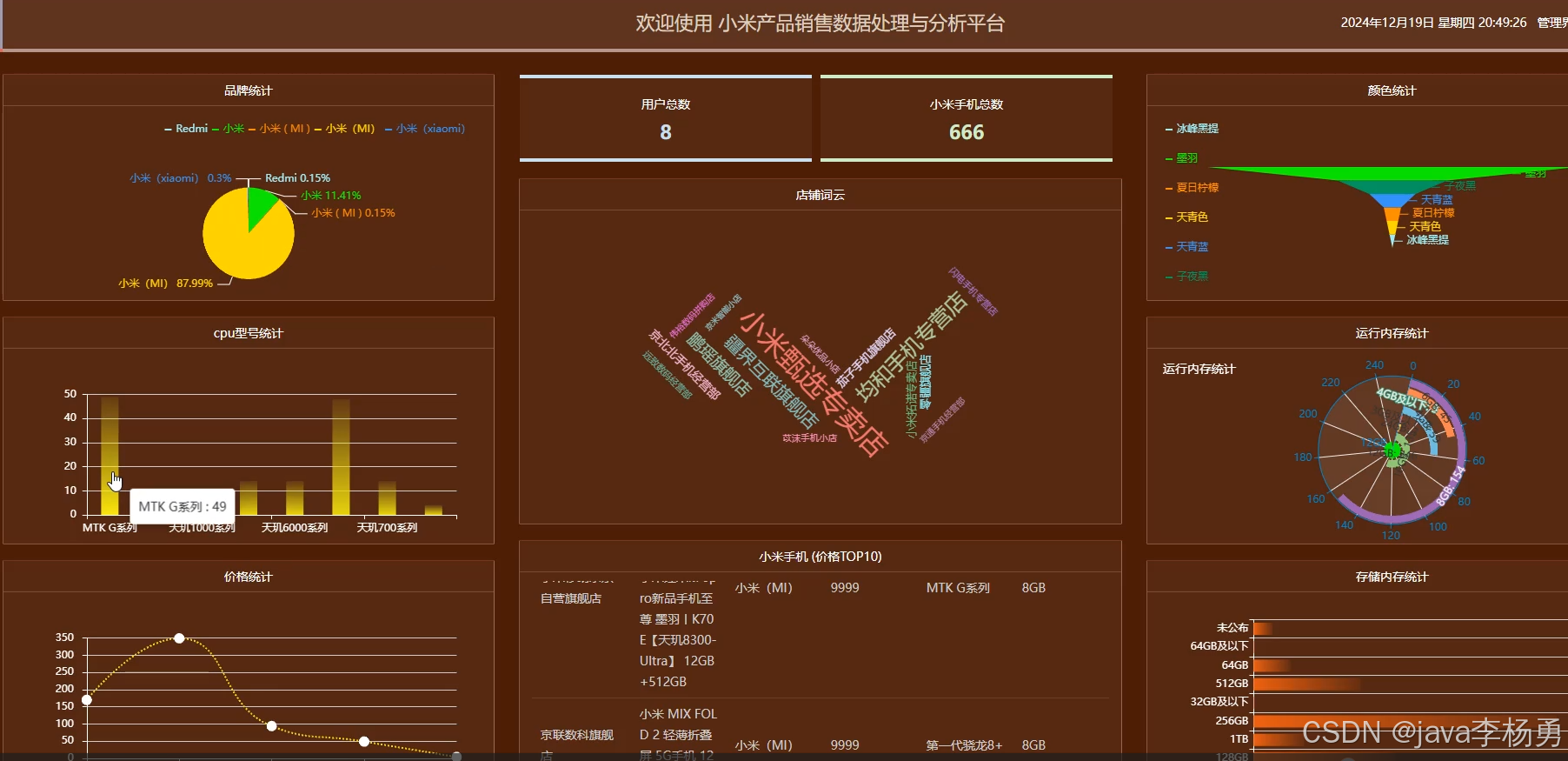Click the 512GB storage bar
Viewport: 1568px width, 761px height.
click(1306, 684)
